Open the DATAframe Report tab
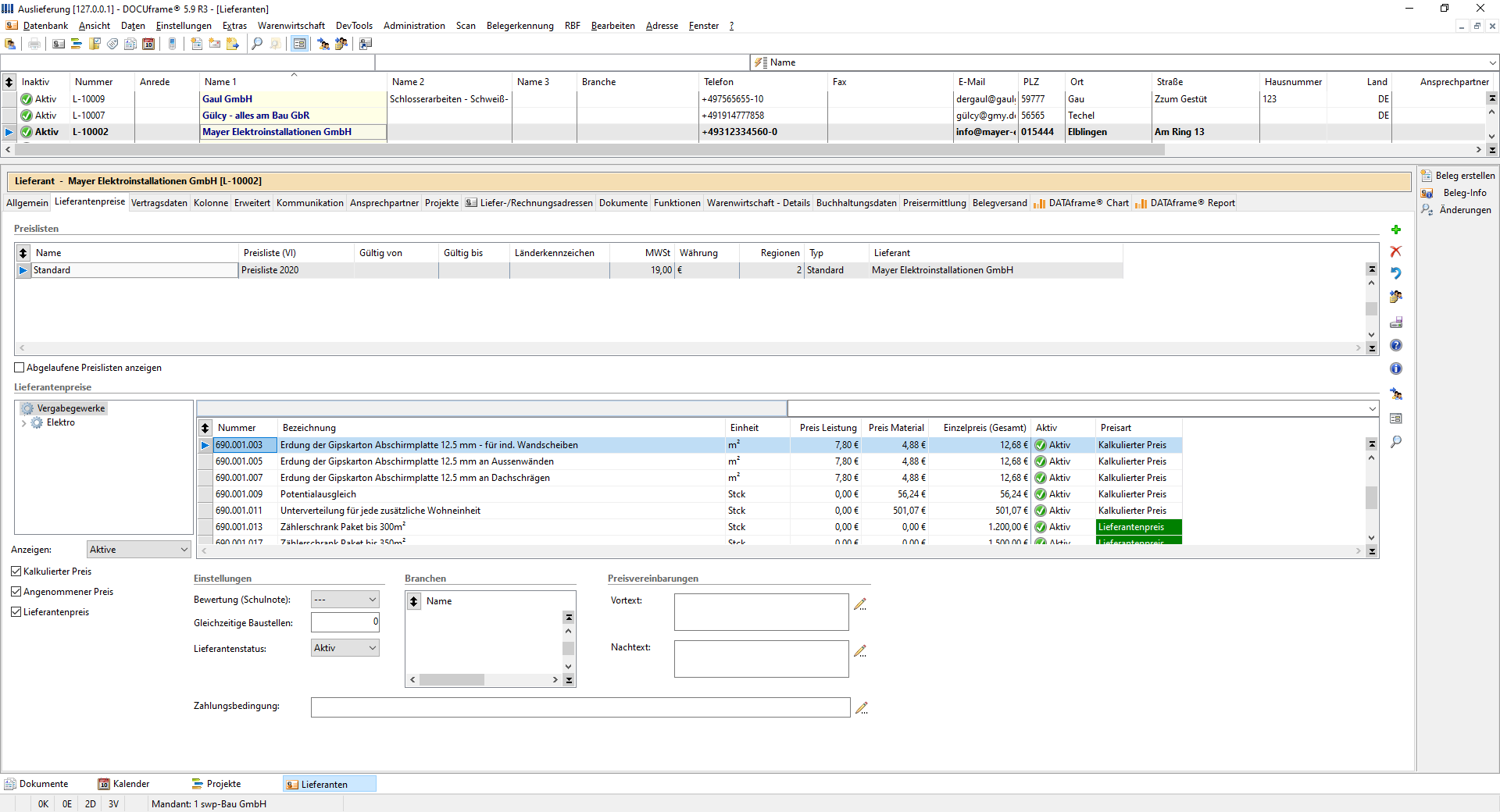Viewport: 1500px width, 812px height. click(x=1185, y=203)
